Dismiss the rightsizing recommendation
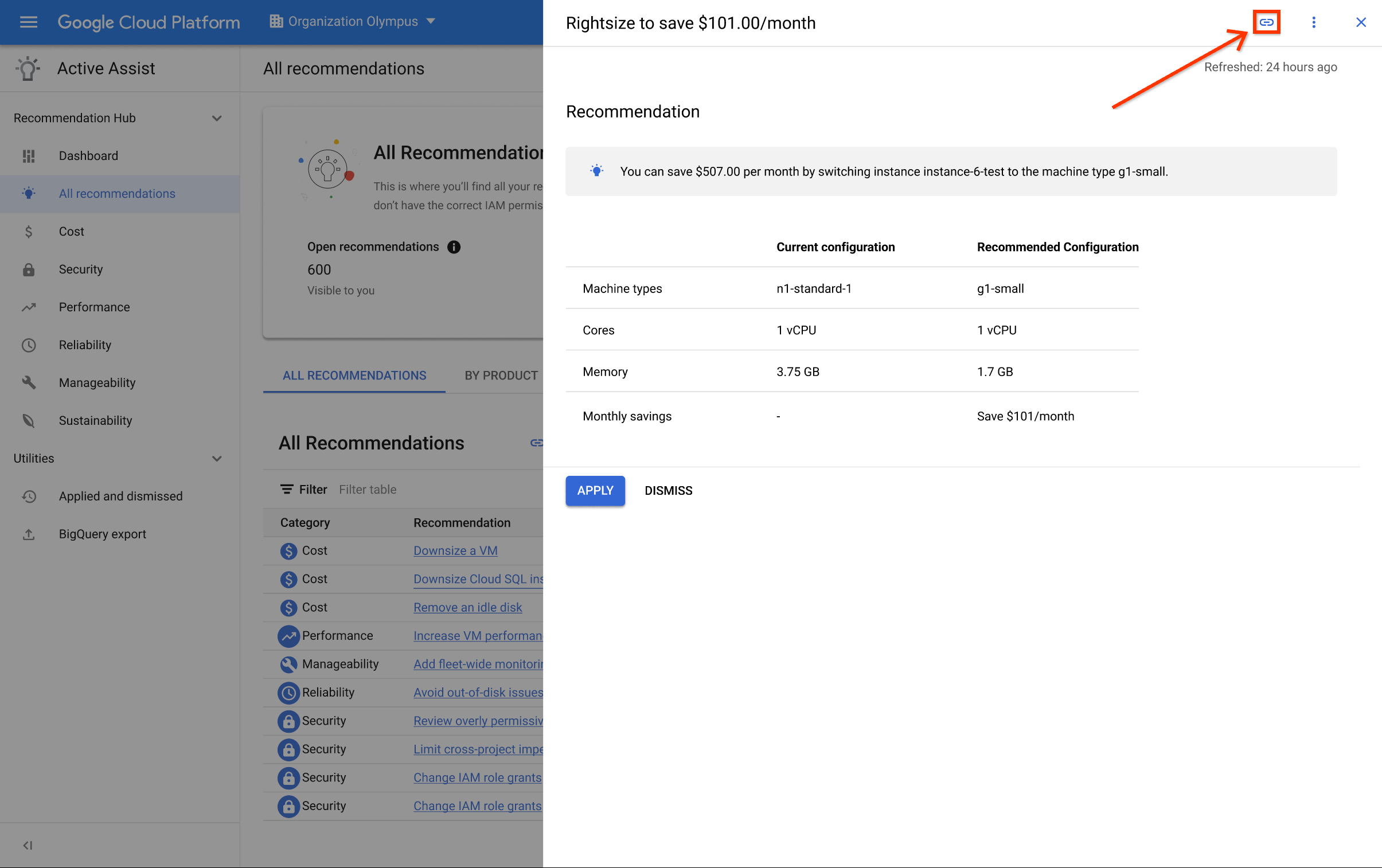The height and width of the screenshot is (868, 1382). point(668,490)
